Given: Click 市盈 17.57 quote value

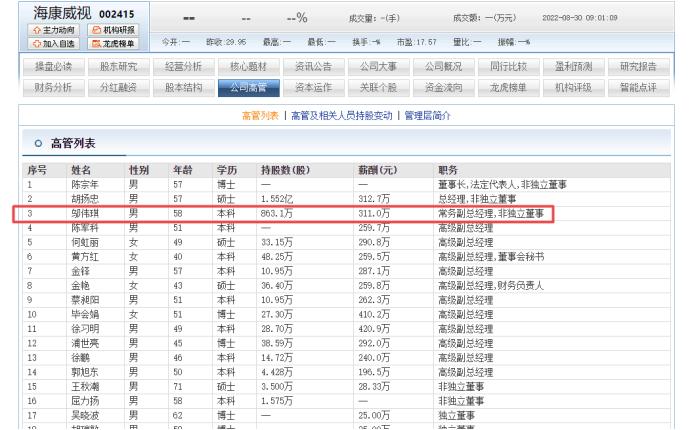Looking at the screenshot, I should [x=417, y=42].
